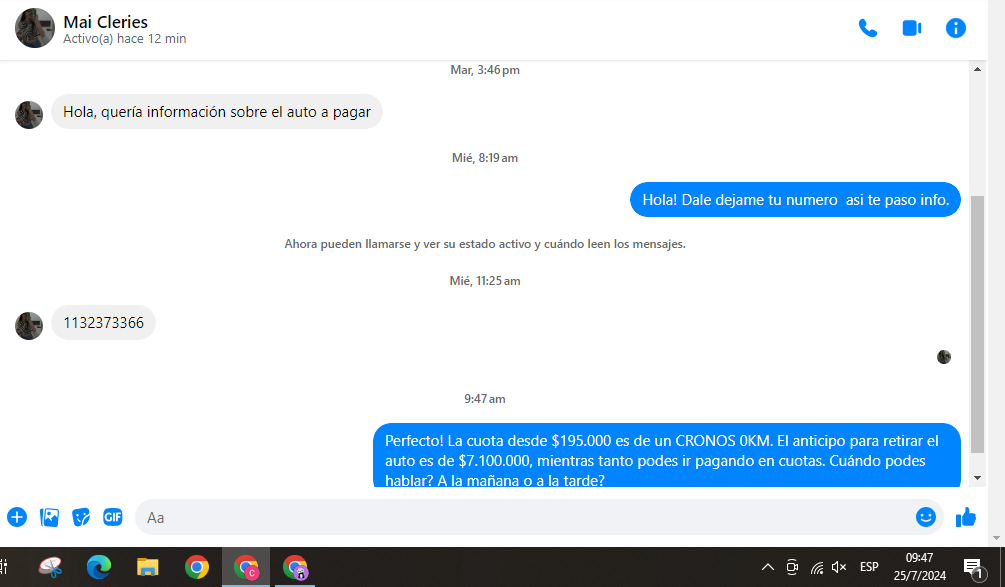This screenshot has width=1005, height=587.
Task: Open Google Chrome from the taskbar
Action: 197,567
